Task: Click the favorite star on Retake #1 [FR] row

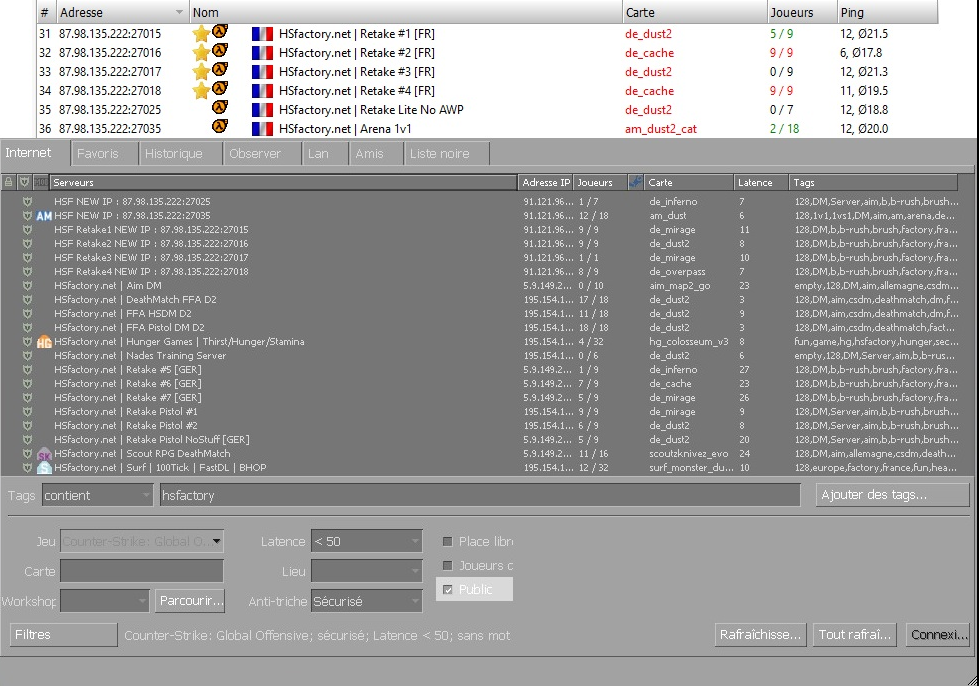Action: 200,34
